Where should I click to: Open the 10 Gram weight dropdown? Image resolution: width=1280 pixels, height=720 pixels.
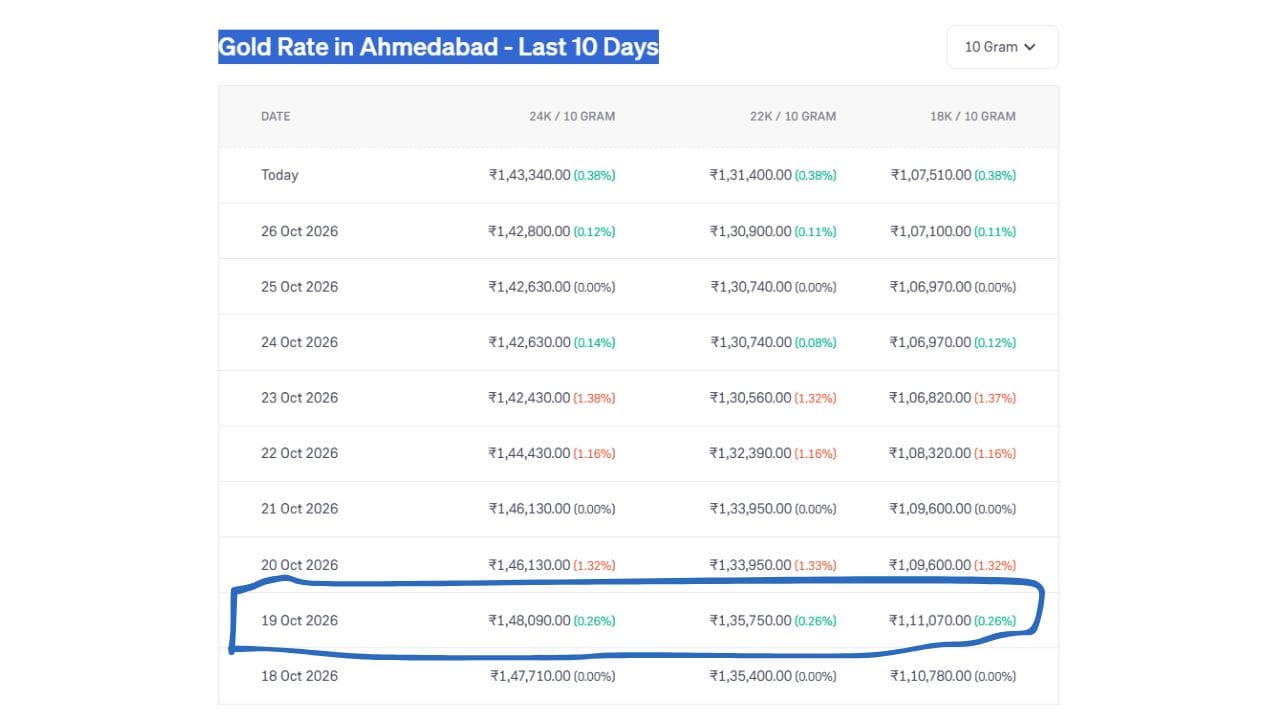pos(1002,47)
